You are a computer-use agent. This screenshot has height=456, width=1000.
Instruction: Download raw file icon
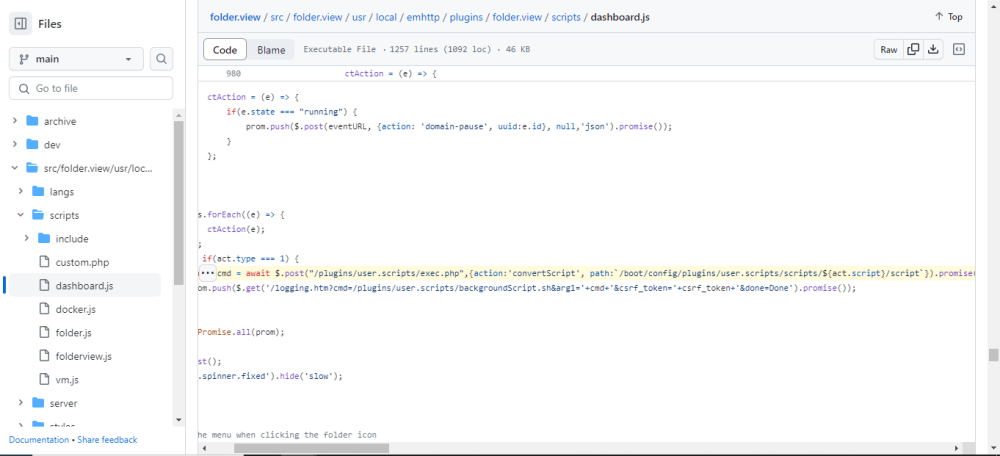click(x=934, y=50)
